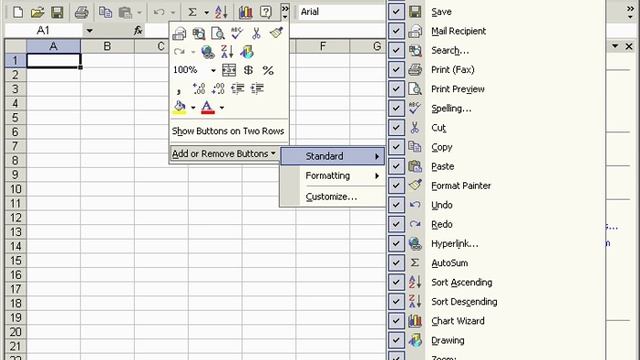Open the Name Box dropdown arrow
This screenshot has height=360, width=640.
tap(89, 31)
